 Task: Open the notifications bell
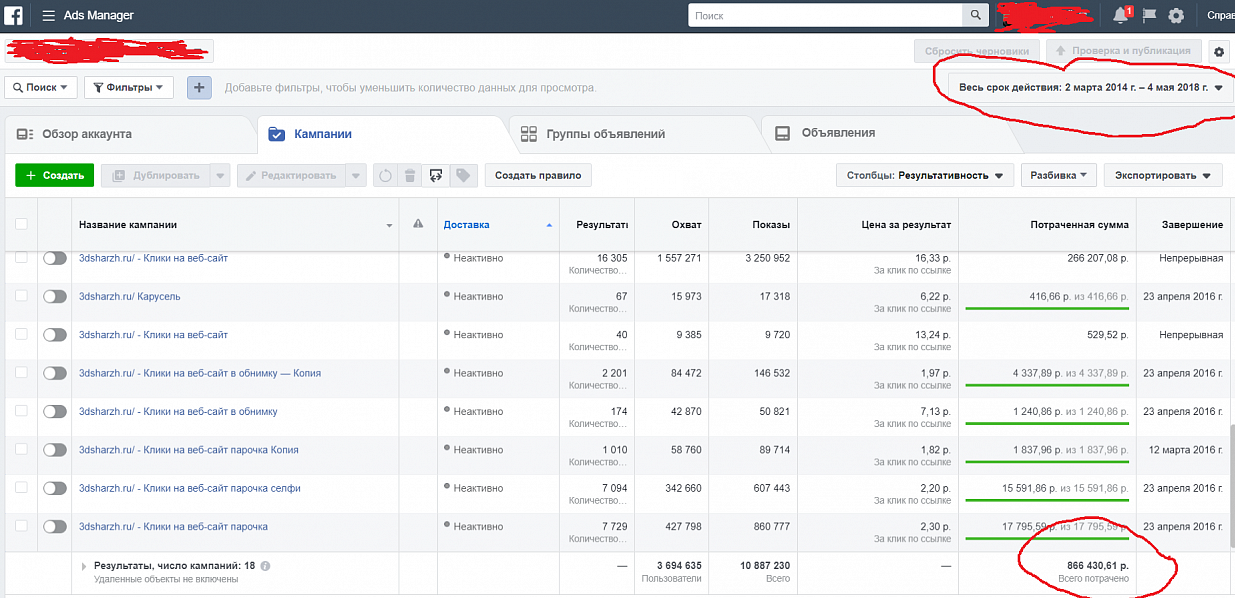click(x=1121, y=16)
